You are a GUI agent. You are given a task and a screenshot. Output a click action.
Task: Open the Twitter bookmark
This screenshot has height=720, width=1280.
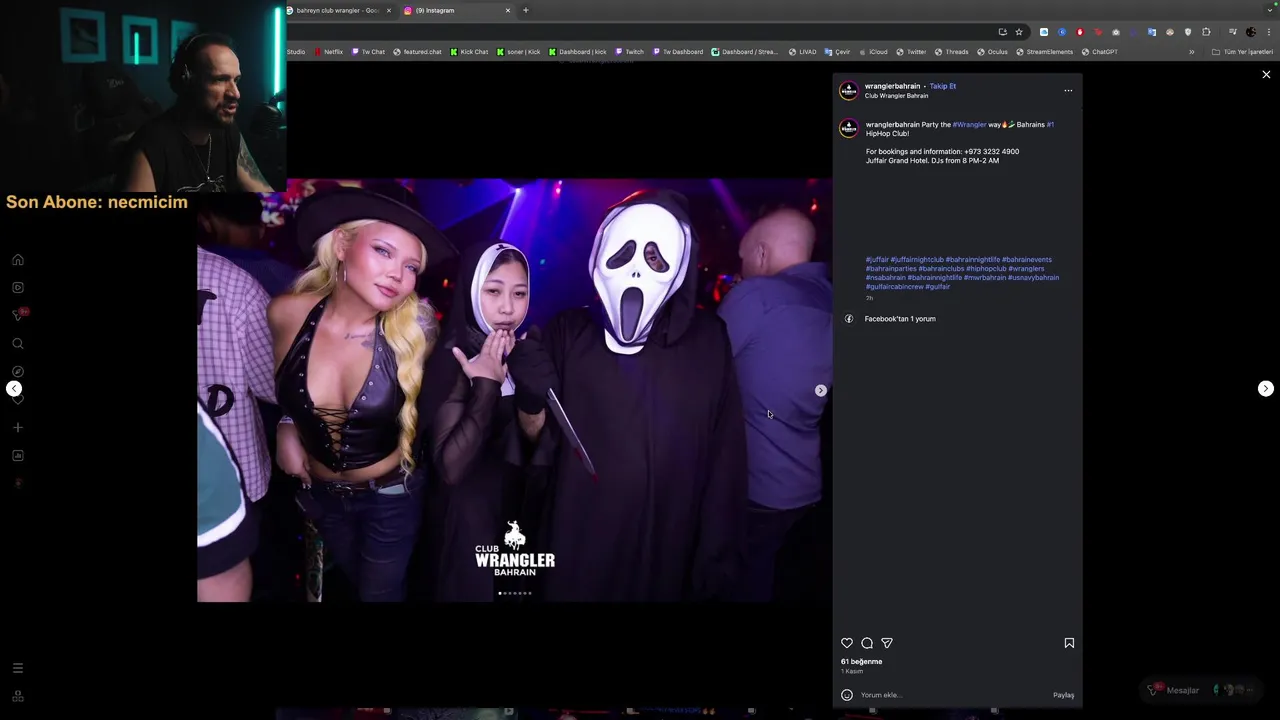(x=911, y=52)
